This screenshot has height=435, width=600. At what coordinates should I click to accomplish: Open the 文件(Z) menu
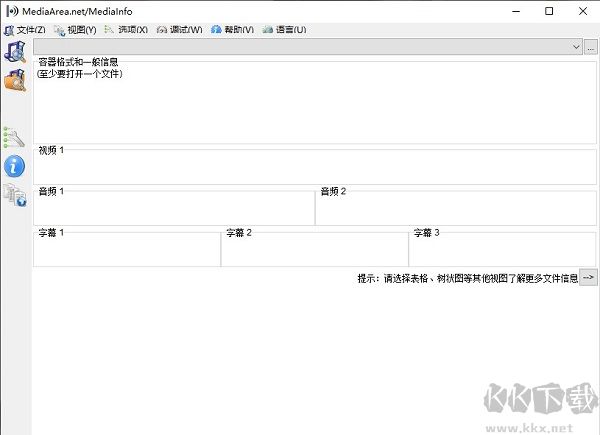pos(25,30)
